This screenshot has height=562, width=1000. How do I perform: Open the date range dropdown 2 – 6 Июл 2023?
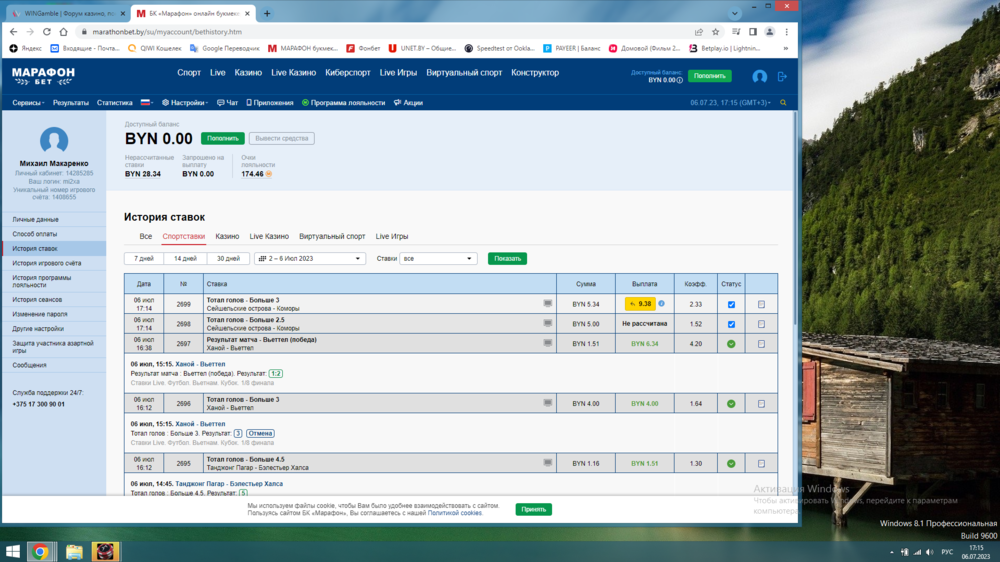pos(310,258)
